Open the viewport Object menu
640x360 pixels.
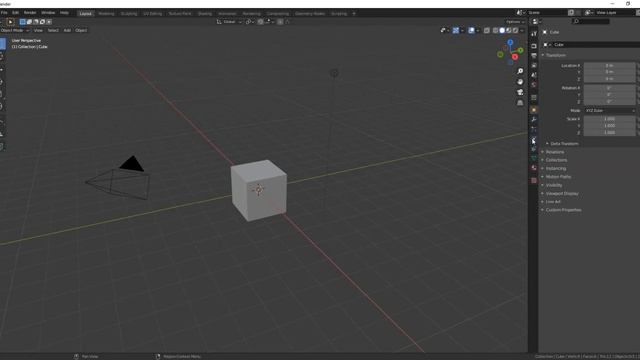[x=81, y=30]
